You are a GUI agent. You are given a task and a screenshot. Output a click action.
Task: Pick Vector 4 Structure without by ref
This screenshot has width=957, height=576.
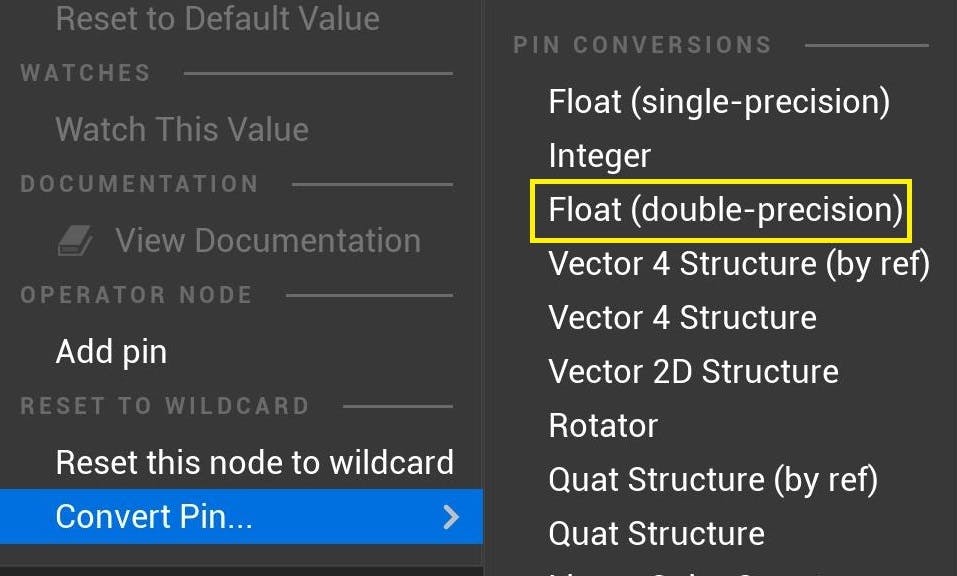[x=682, y=318]
